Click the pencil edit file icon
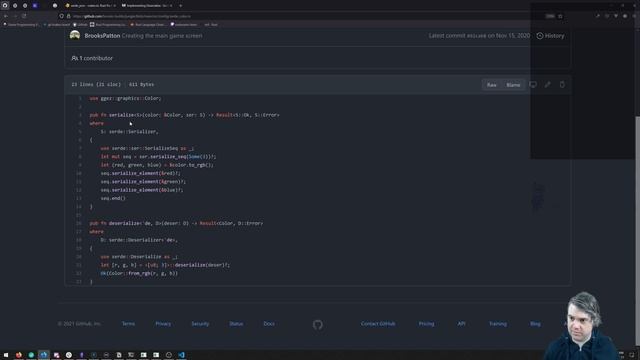Image resolution: width=640 pixels, height=360 pixels. (x=547, y=84)
